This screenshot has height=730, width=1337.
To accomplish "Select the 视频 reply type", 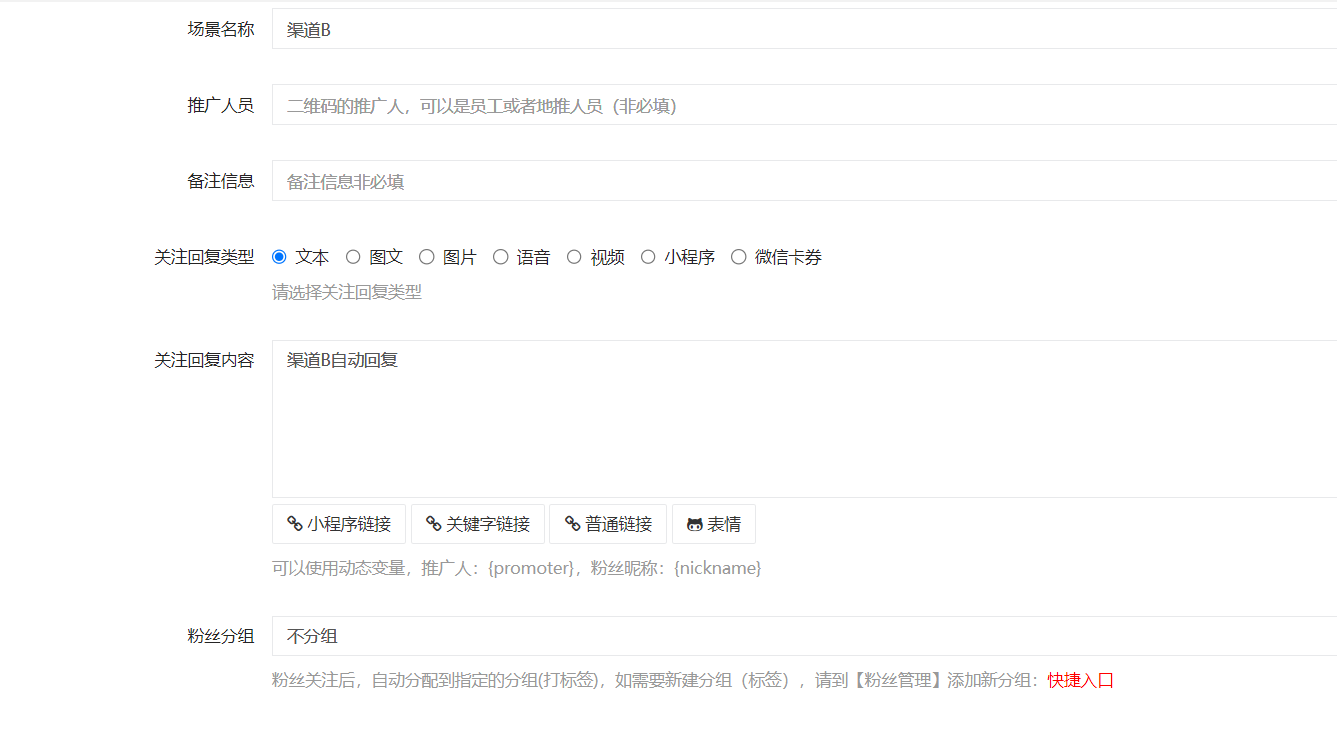I will (x=573, y=256).
